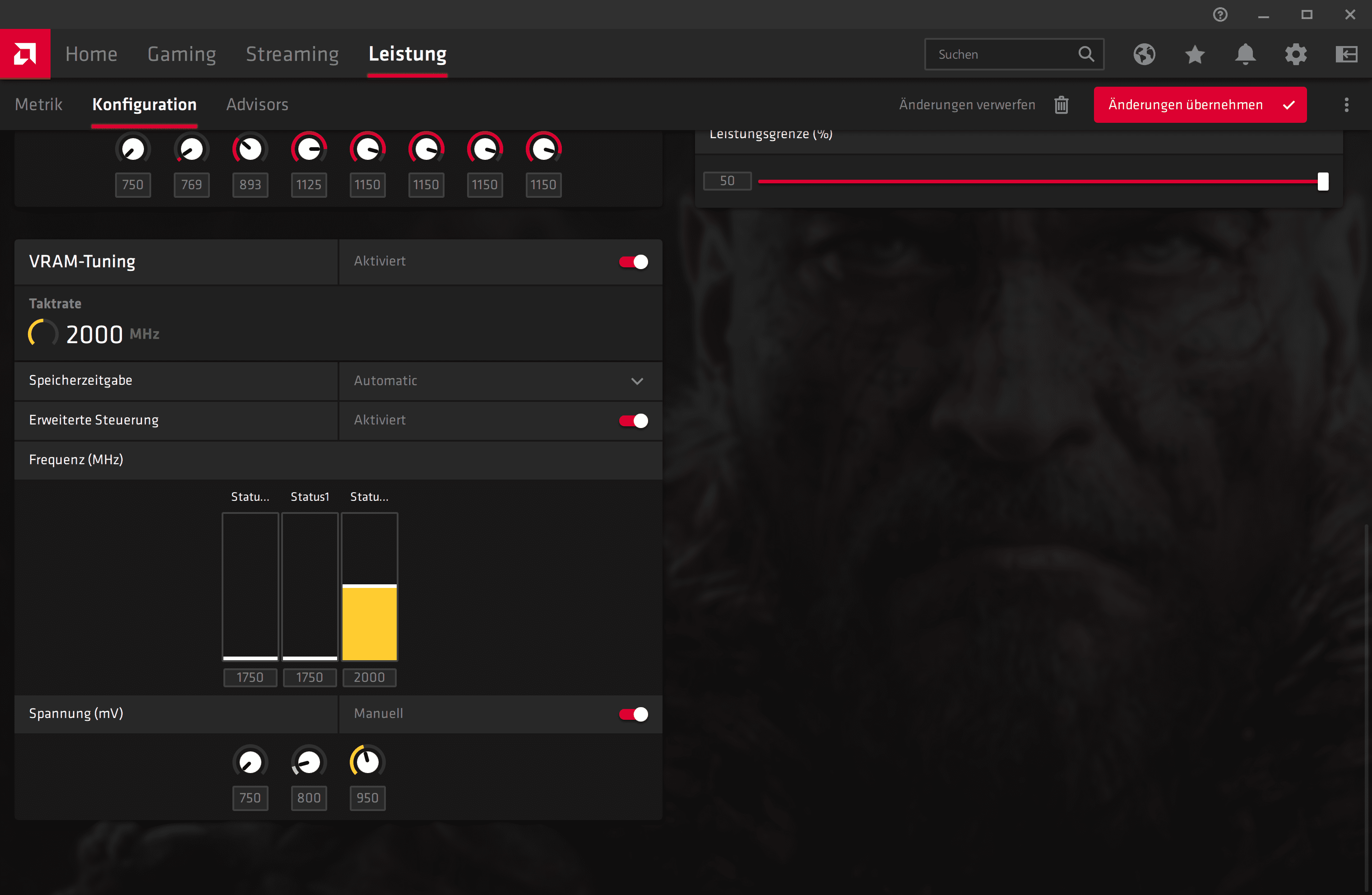Click the search magnifier icon
Image resolution: width=1372 pixels, height=895 pixels.
[1086, 54]
